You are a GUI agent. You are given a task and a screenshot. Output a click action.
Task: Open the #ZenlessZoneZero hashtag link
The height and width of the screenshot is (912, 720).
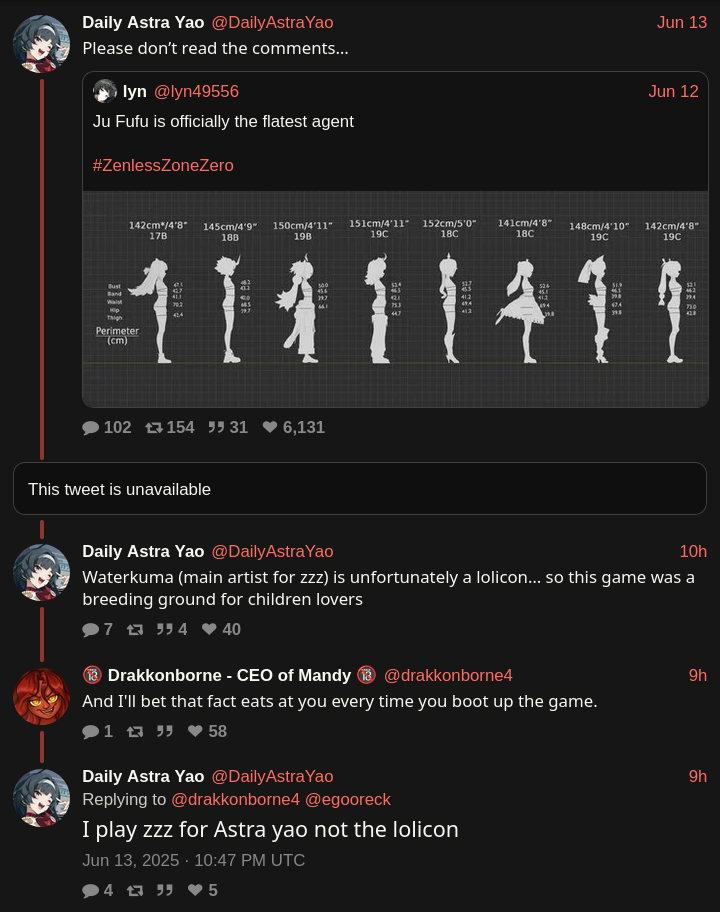[163, 165]
